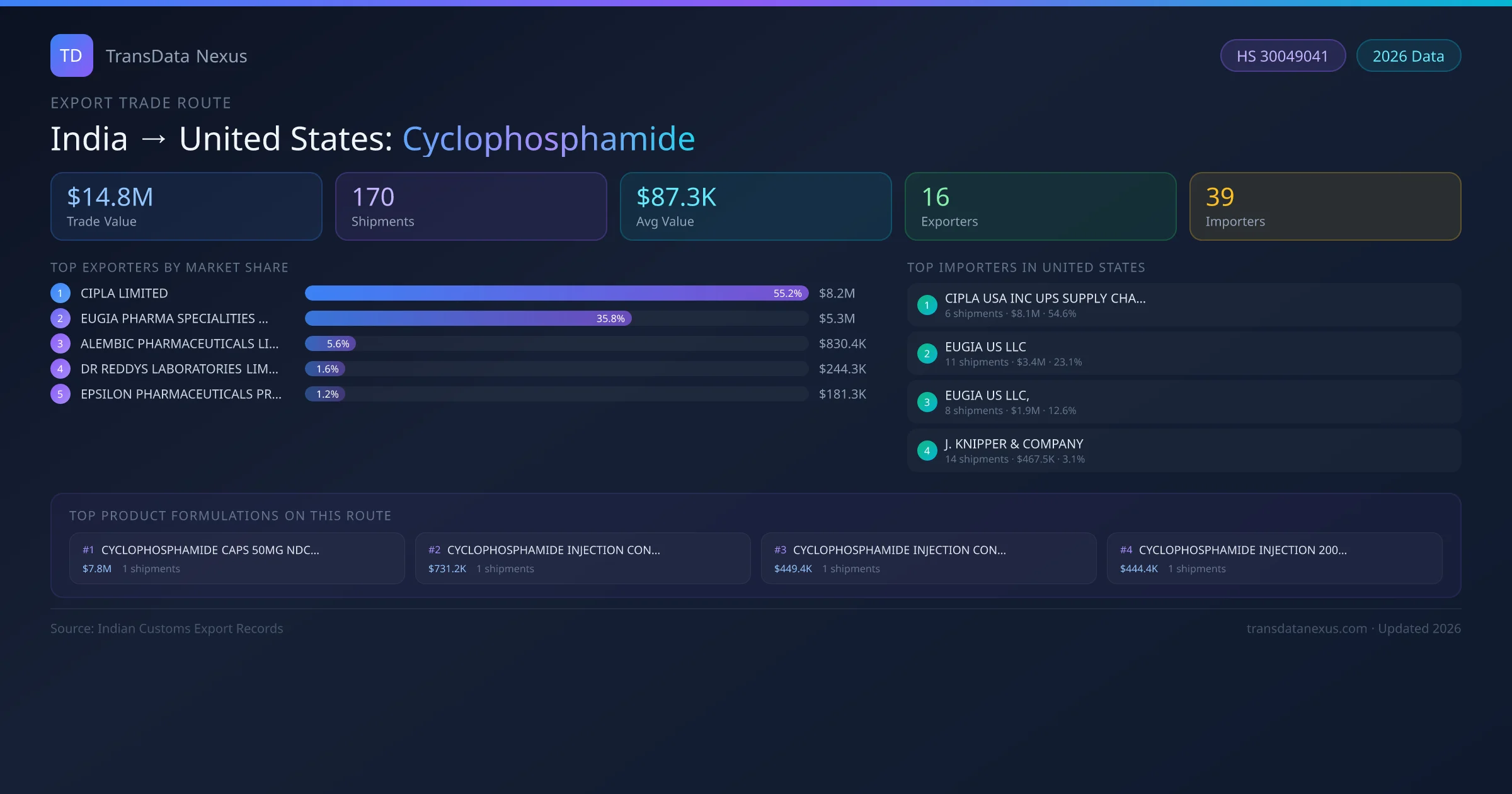Viewport: 1512px width, 794px height.
Task: Click the TD logo icon
Action: [71, 55]
